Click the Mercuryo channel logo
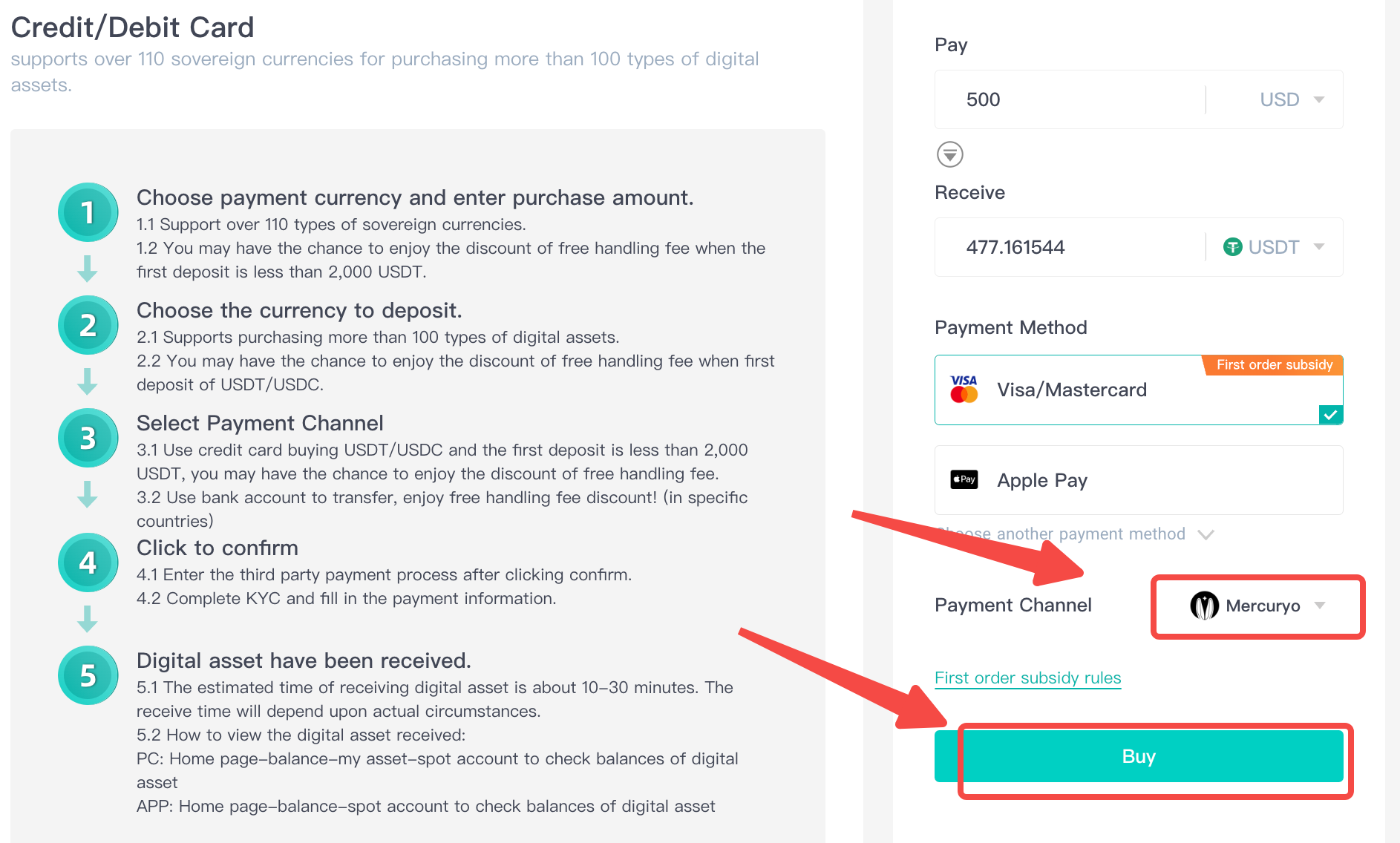Screen dimensions: 1400x843 [x=1204, y=606]
